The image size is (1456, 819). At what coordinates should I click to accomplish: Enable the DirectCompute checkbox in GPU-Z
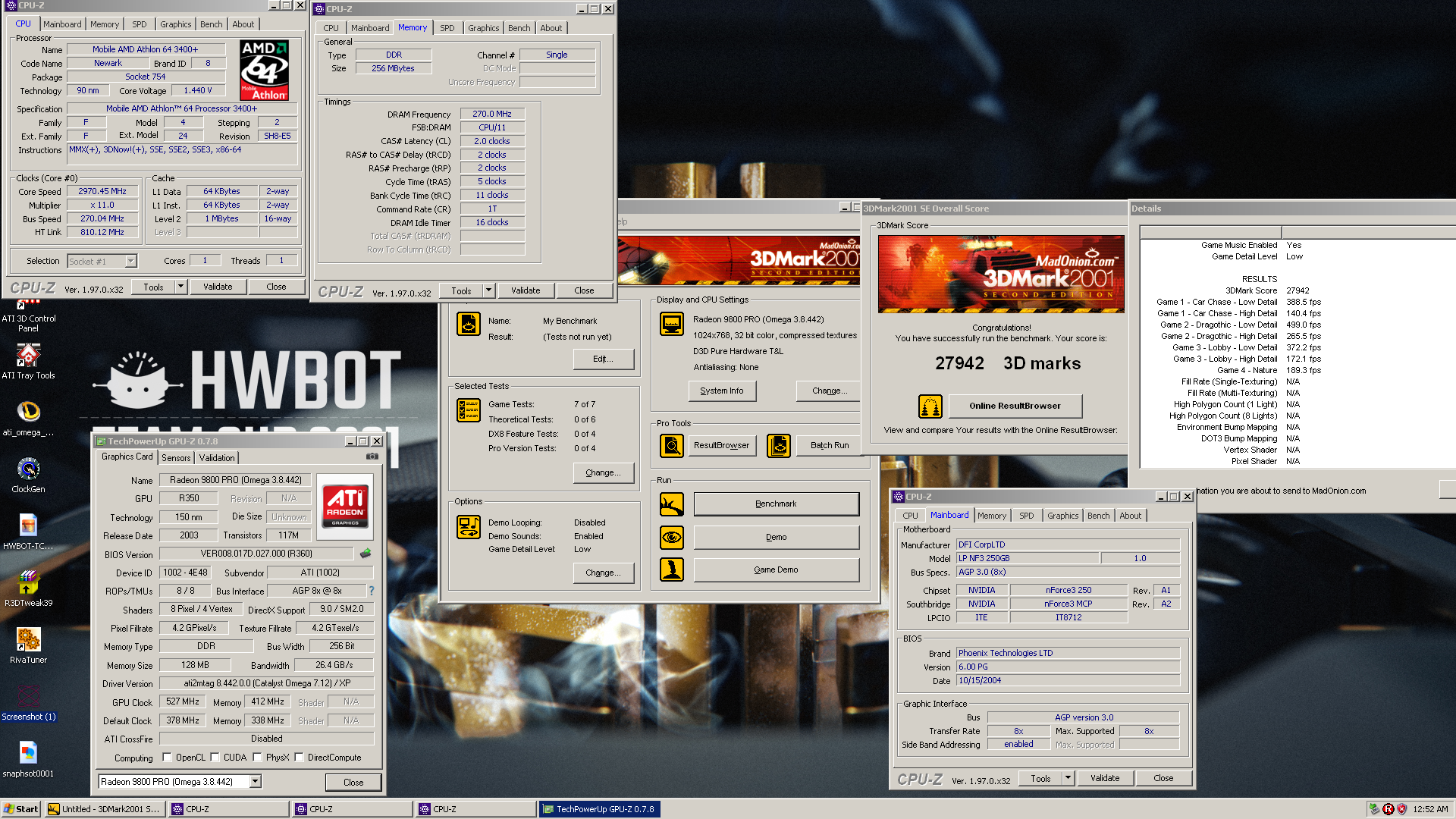pyautogui.click(x=299, y=758)
